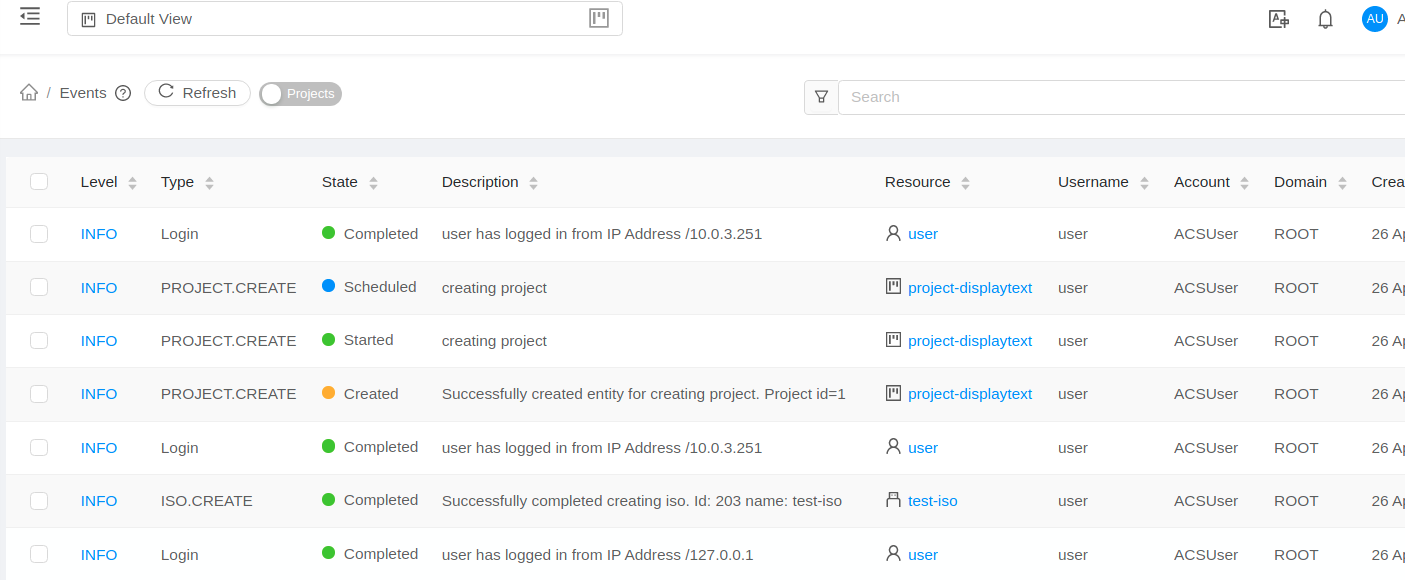Sort table by Username column header
The image size is (1405, 580).
tap(1093, 182)
